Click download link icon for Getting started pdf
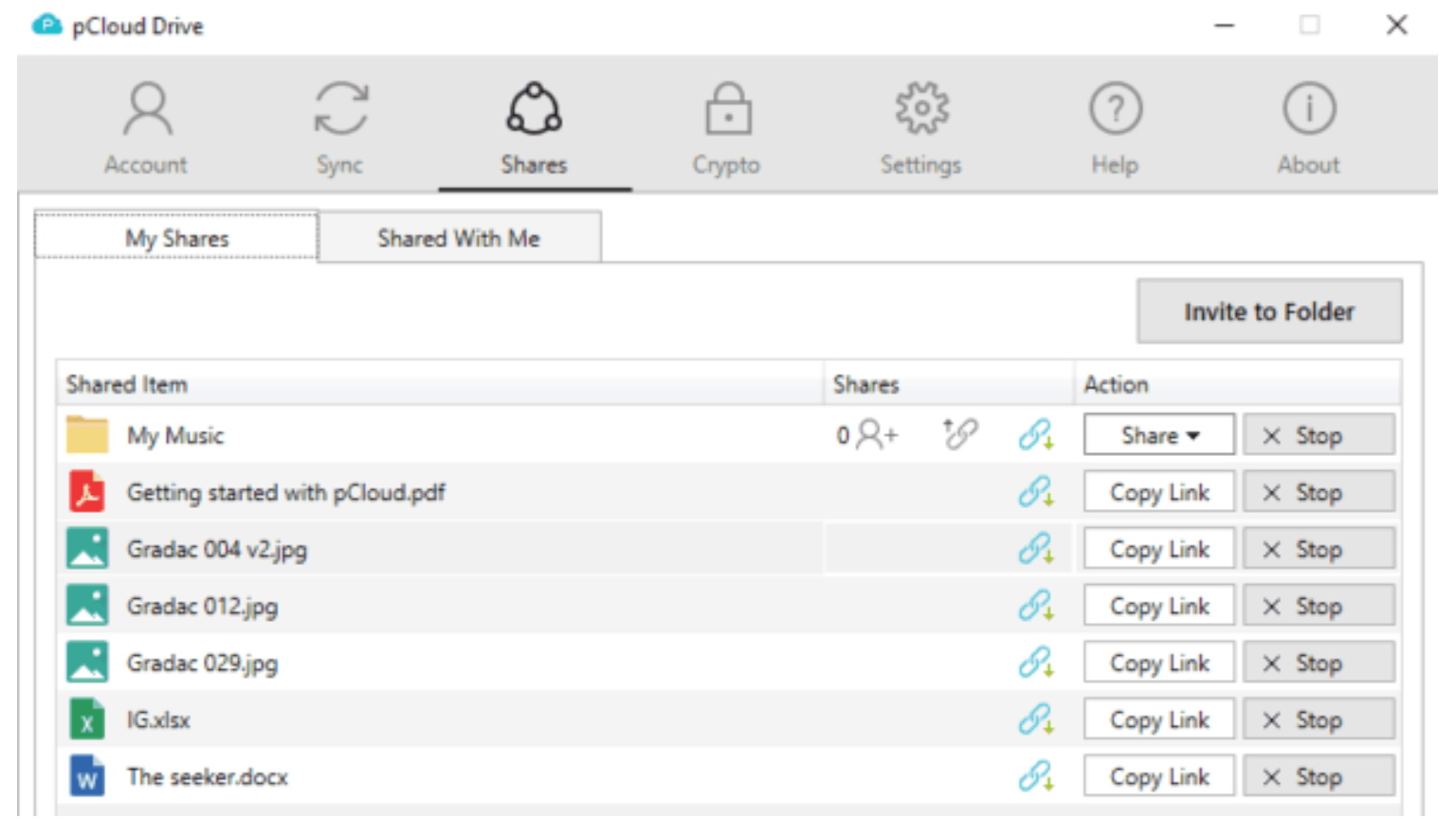 (1036, 492)
